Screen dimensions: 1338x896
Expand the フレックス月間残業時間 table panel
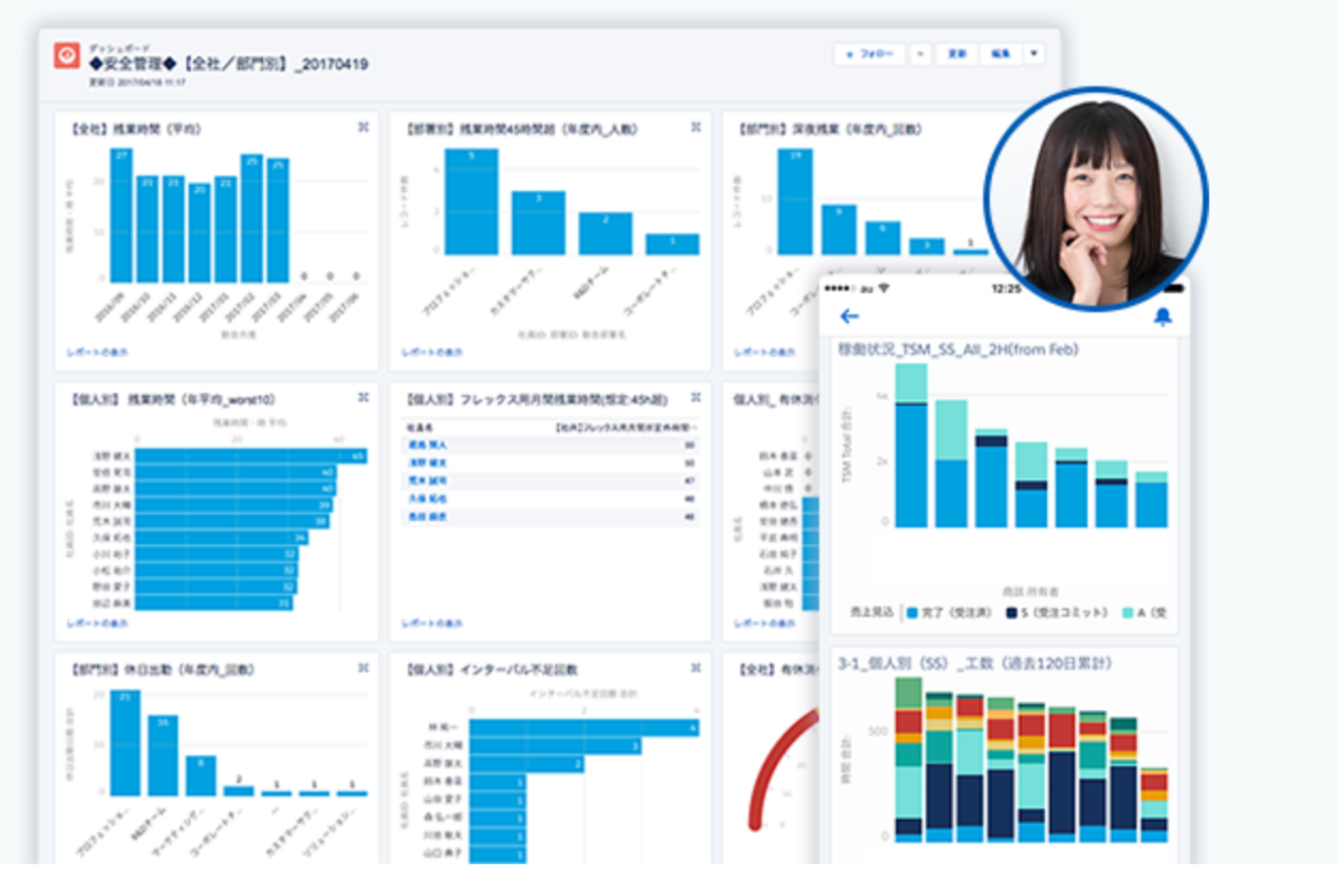[x=696, y=397]
